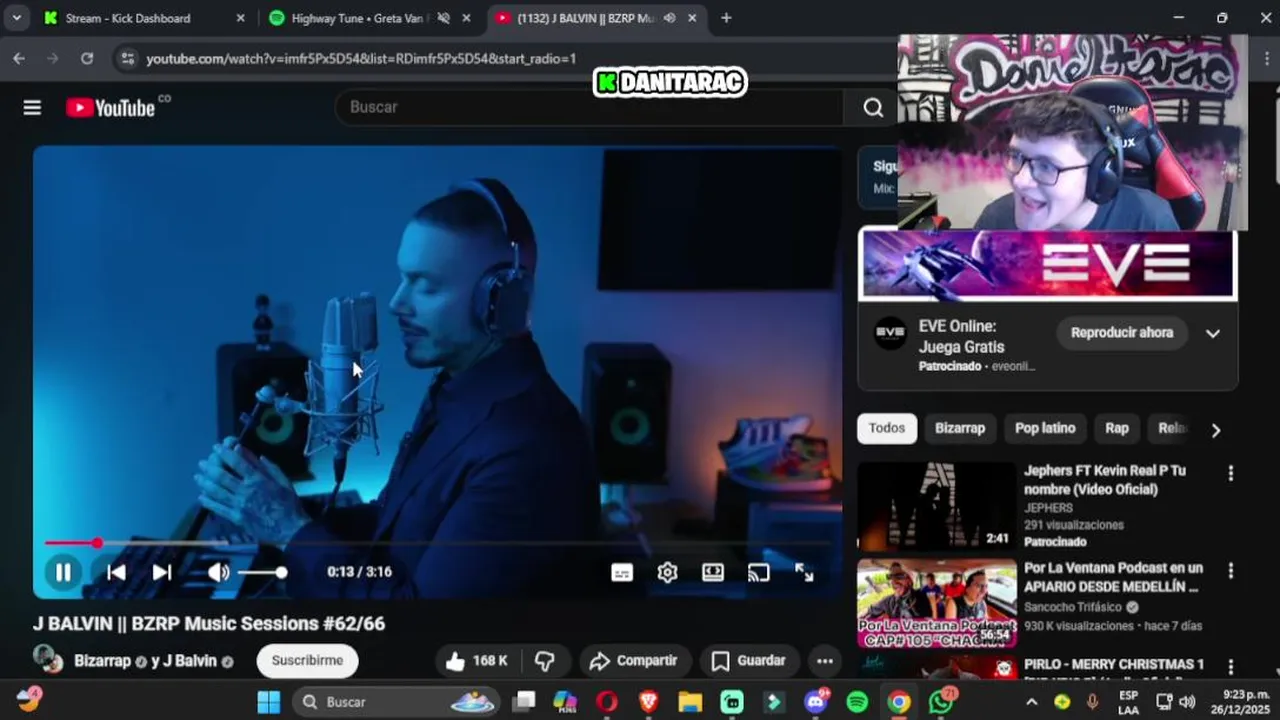
Task: Open the Windows Start menu
Action: coord(268,702)
